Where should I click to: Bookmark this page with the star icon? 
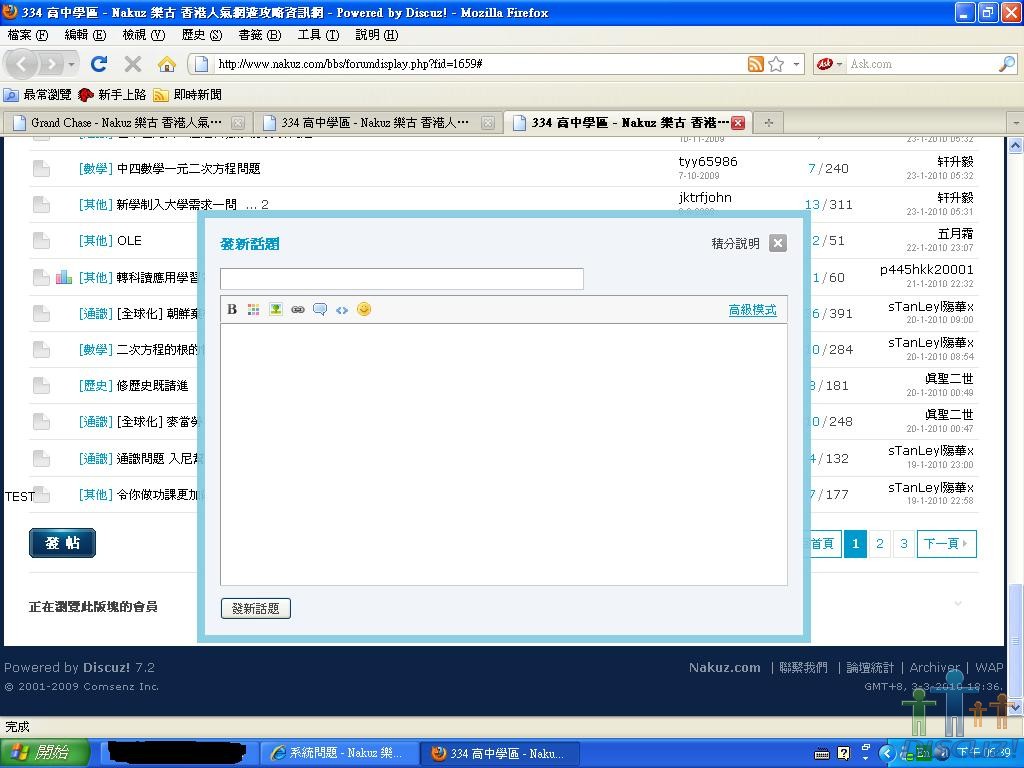pos(776,64)
